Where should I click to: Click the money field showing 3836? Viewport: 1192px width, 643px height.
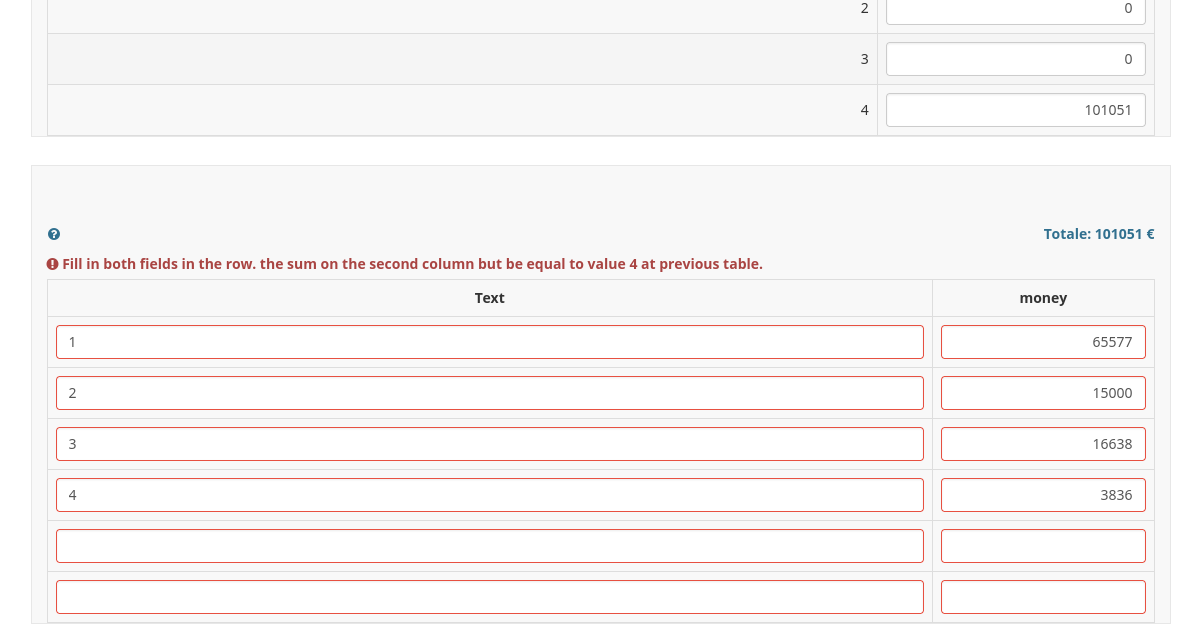click(1042, 495)
